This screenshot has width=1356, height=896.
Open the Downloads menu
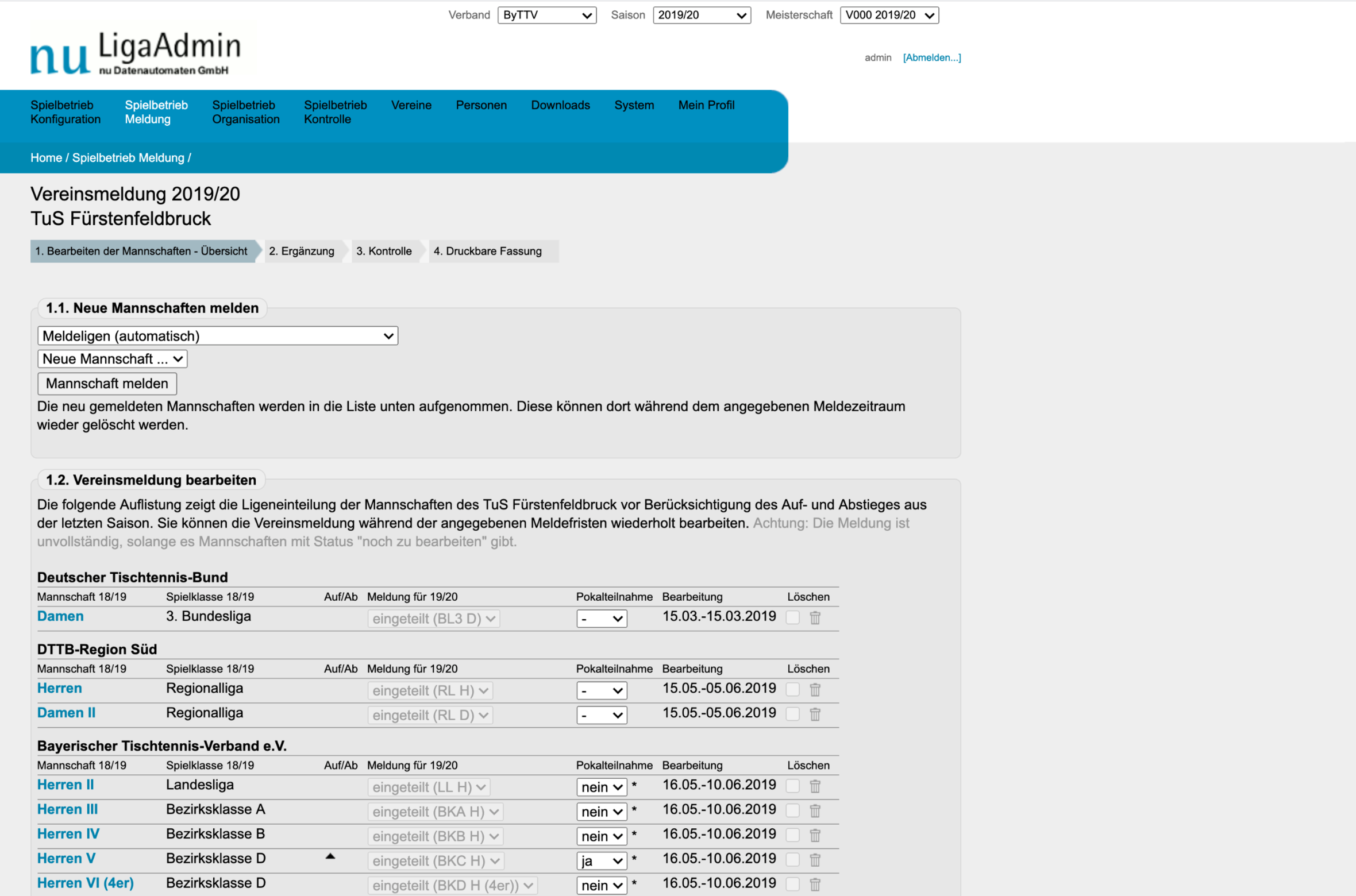click(x=560, y=105)
